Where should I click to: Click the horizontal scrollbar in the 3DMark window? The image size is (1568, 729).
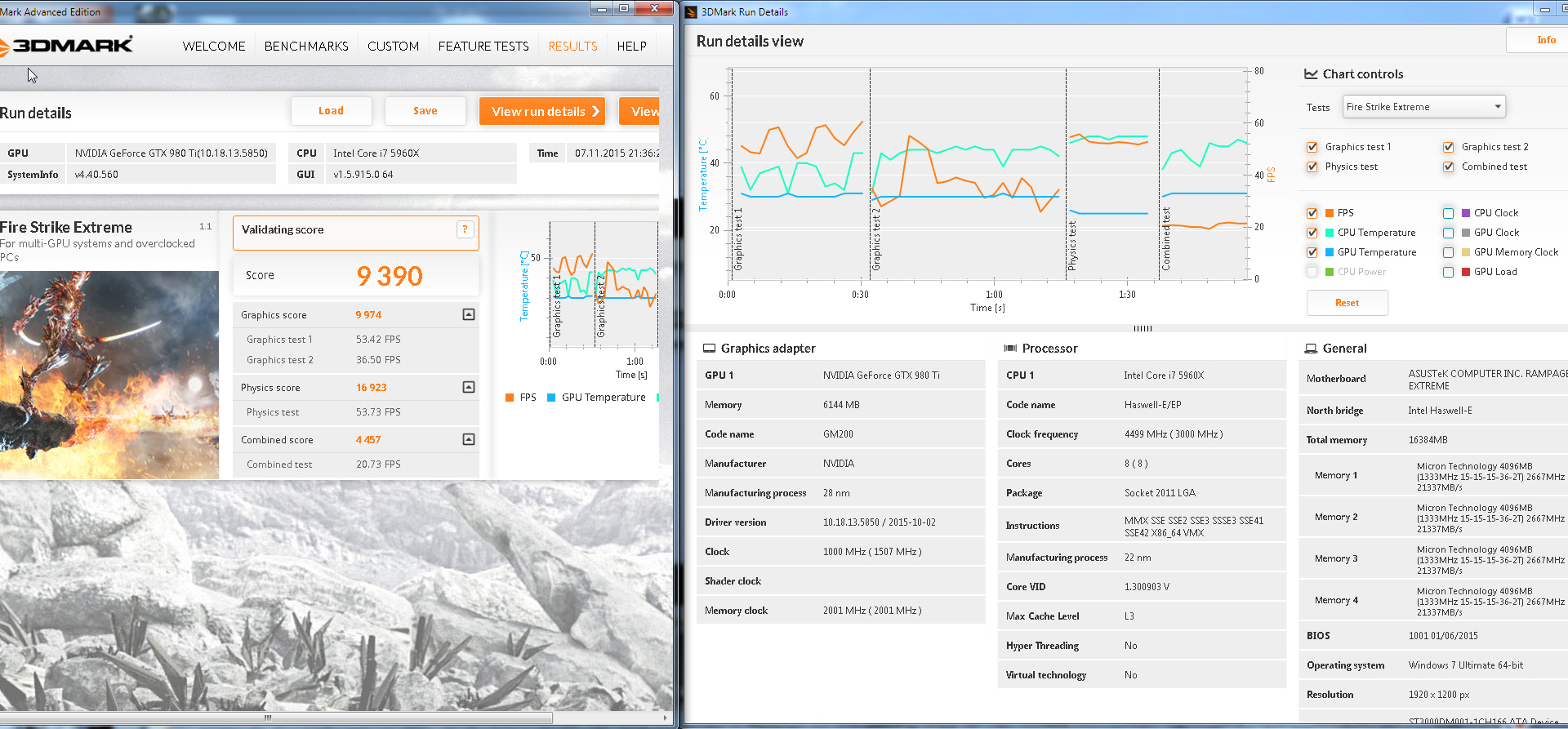[276, 718]
